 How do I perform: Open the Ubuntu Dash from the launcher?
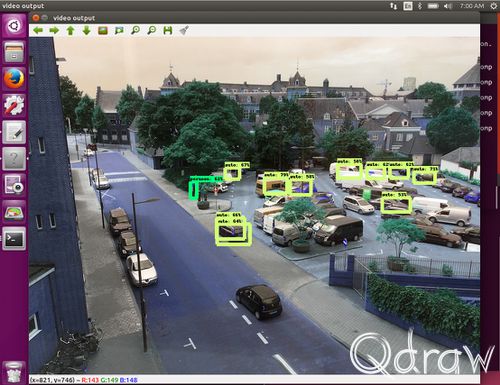point(14,26)
